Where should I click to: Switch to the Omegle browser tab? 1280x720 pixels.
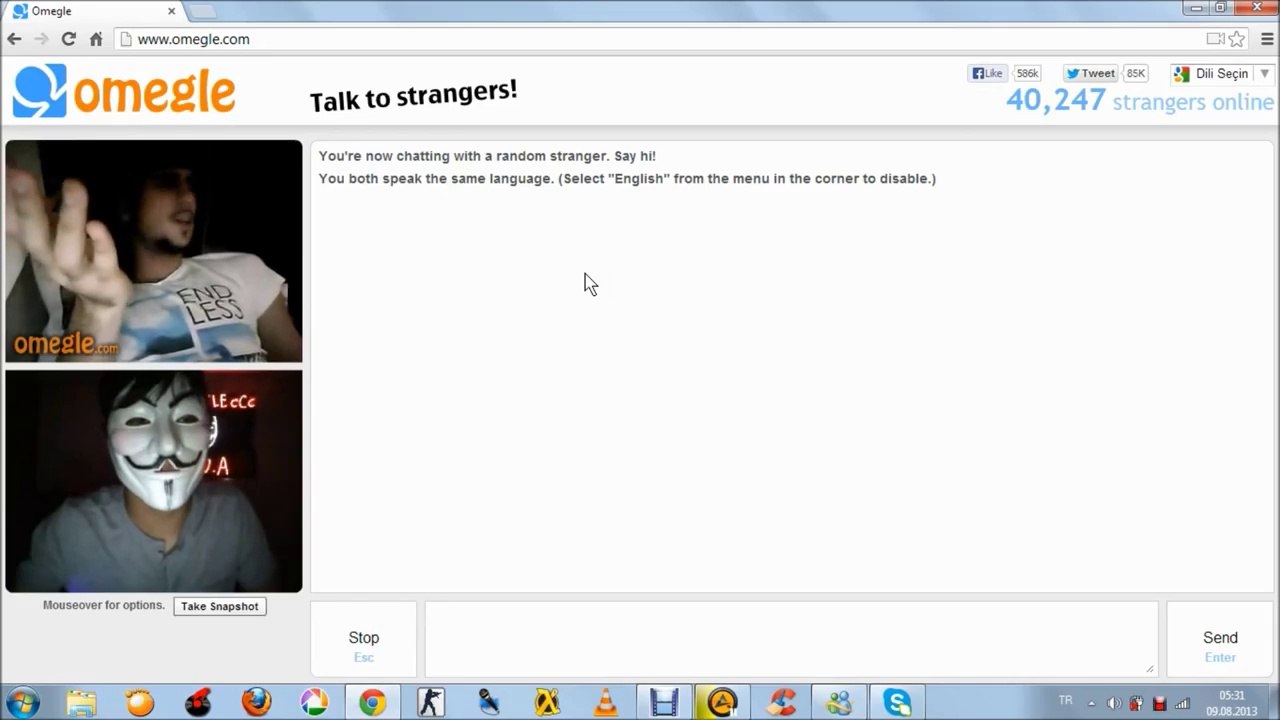pos(92,11)
